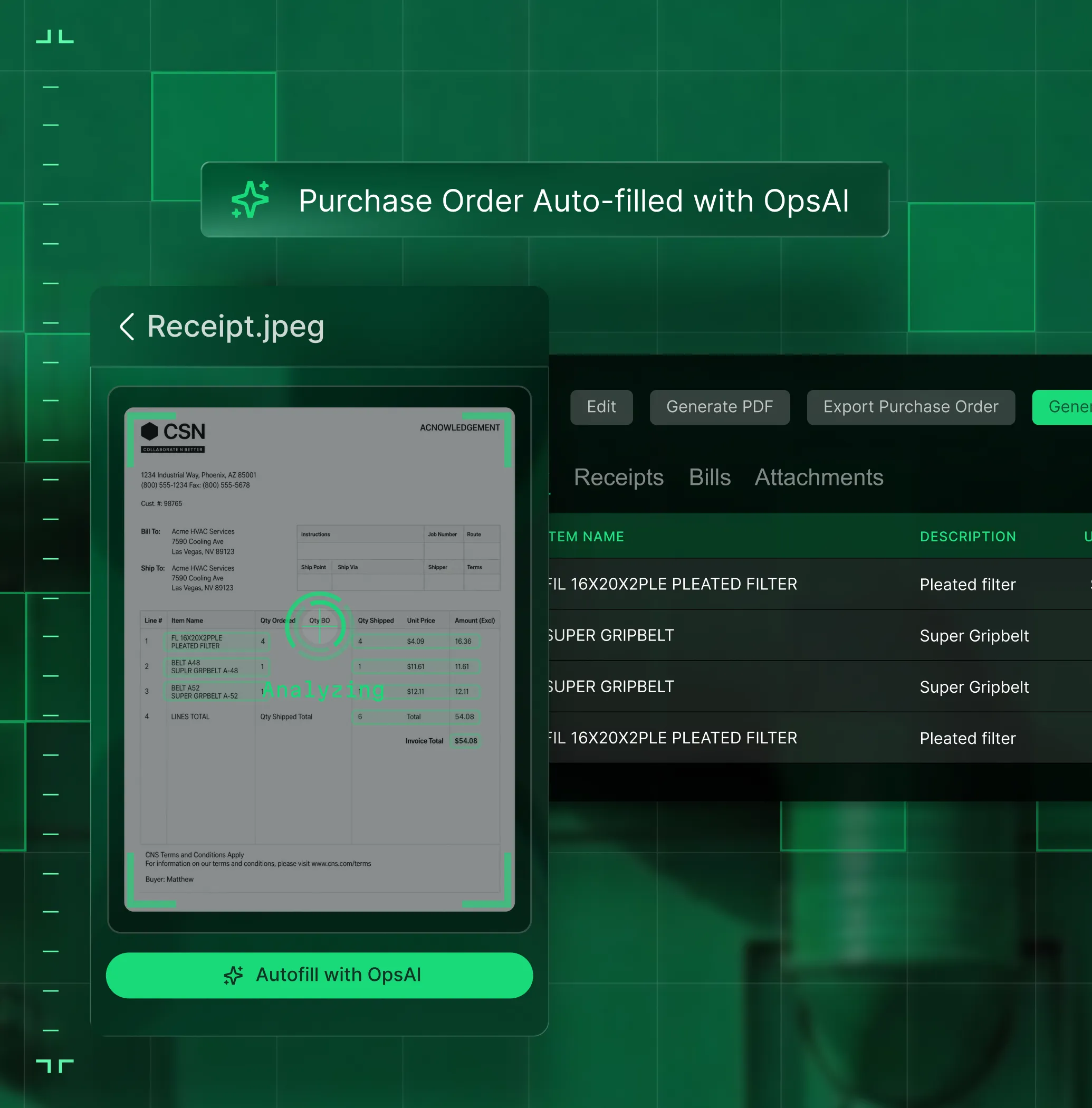Click the sparkle icon in the OpsAI banner
Viewport: 1092px width, 1108px height.
[250, 199]
